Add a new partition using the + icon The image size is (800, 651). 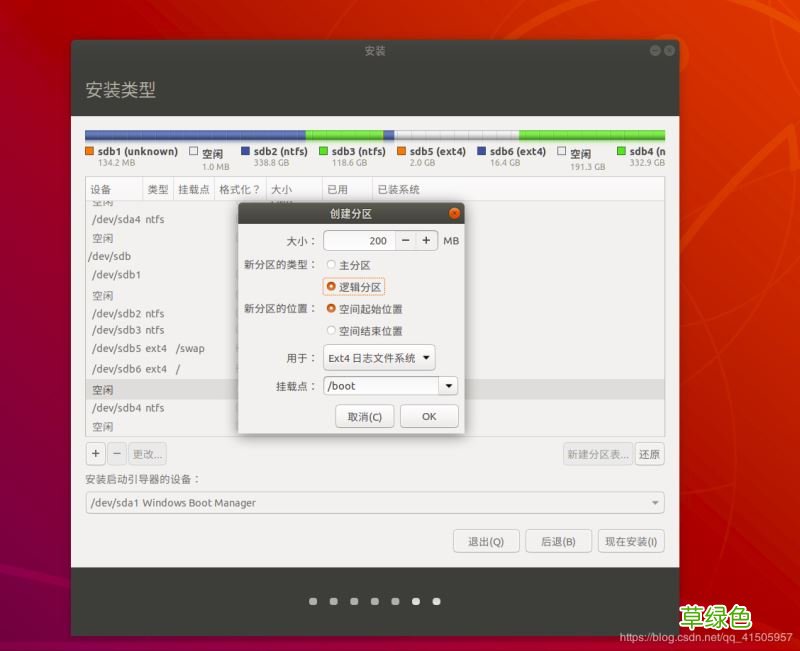click(x=95, y=453)
